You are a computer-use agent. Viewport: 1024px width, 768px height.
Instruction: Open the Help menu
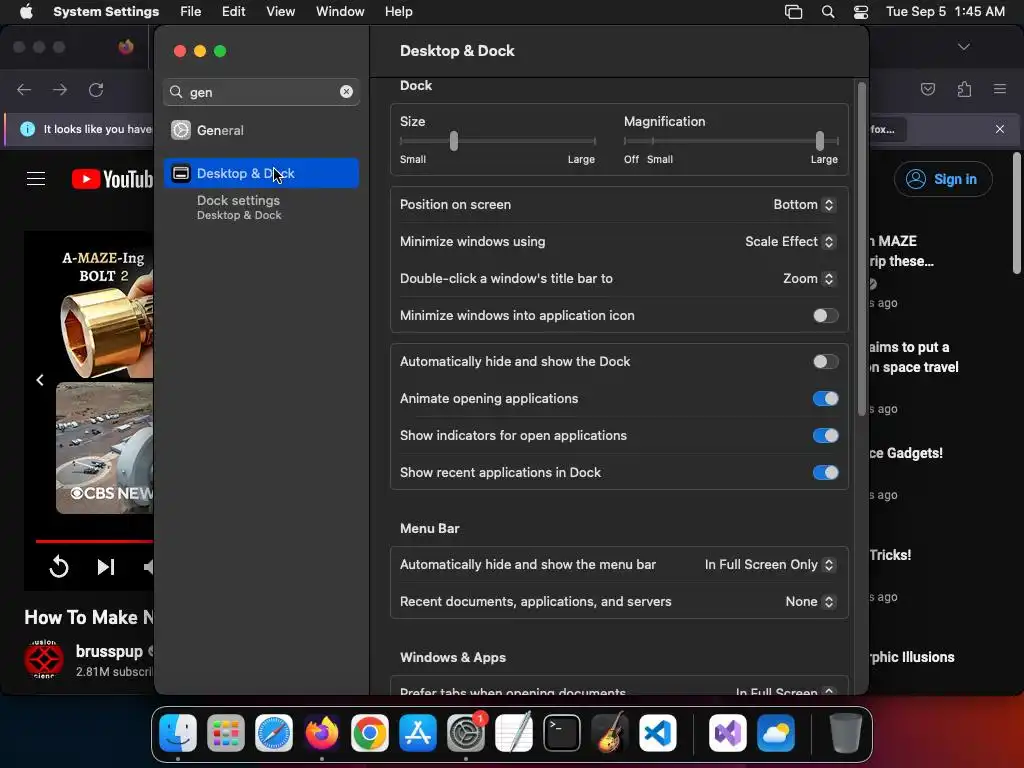[x=398, y=12]
